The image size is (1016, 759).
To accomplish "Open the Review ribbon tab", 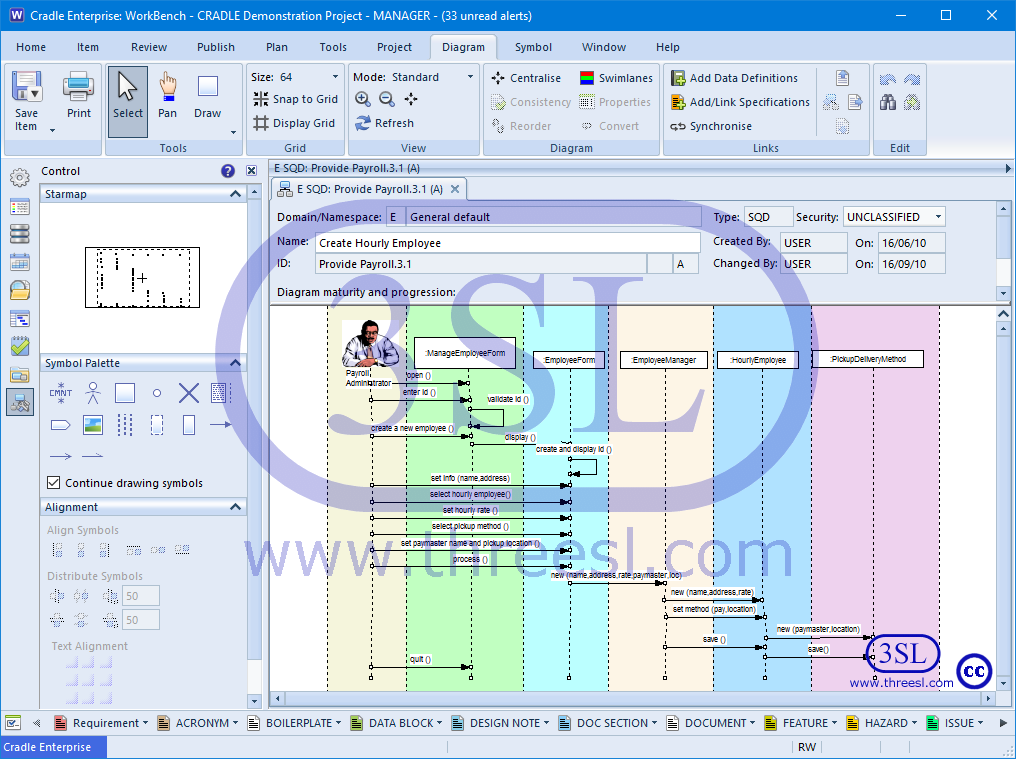I will 149,47.
